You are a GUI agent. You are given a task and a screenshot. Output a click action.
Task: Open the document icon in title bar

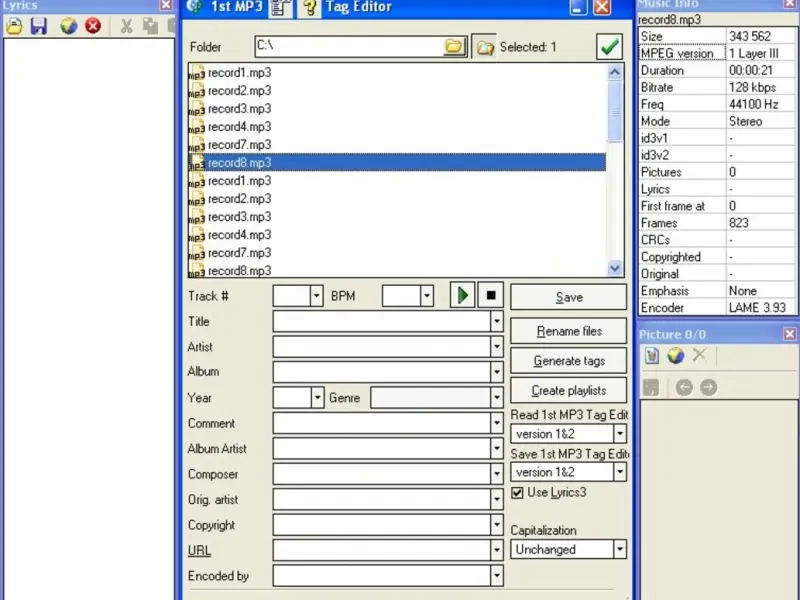[279, 7]
